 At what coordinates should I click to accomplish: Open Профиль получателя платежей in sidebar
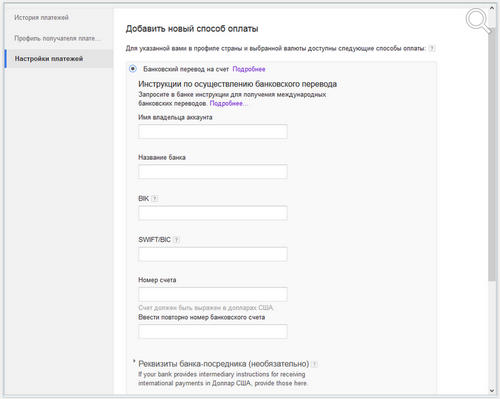(57, 38)
